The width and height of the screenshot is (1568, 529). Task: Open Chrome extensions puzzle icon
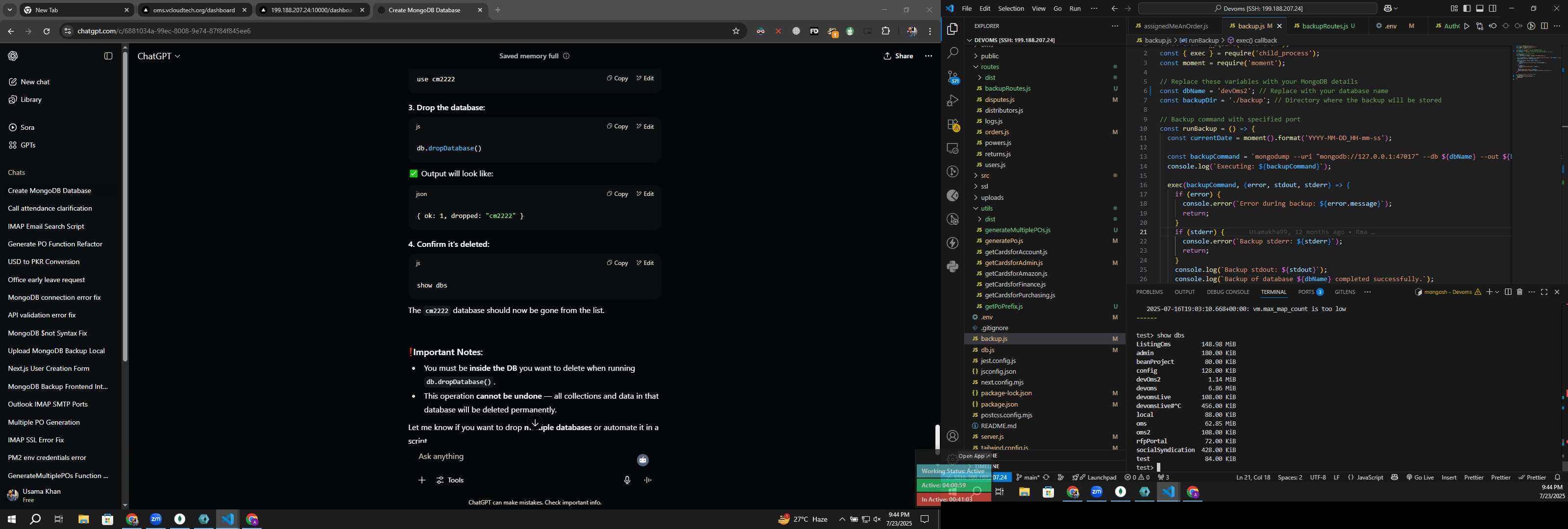tap(885, 31)
